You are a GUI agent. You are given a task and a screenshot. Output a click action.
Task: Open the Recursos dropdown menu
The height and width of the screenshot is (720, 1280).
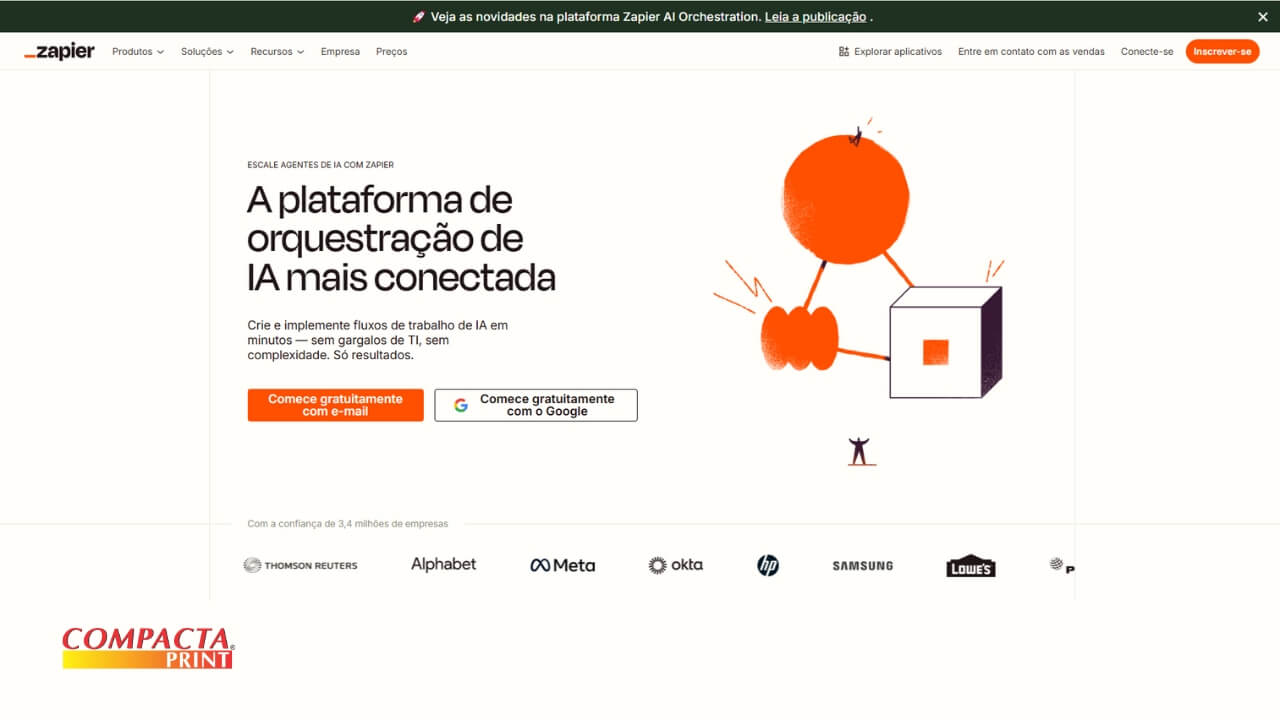[x=277, y=51]
